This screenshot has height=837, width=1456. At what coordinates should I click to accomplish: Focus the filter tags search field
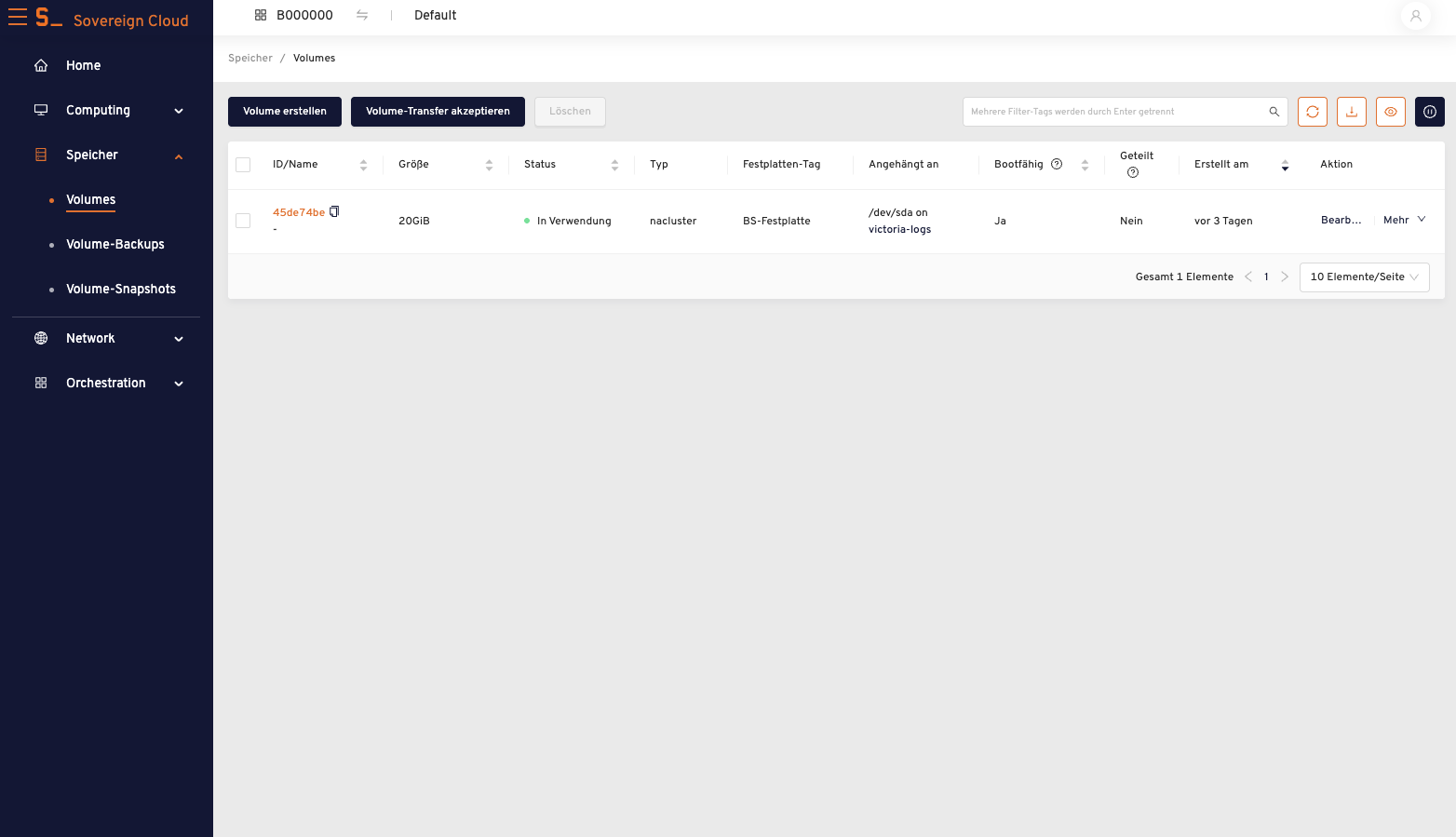tap(1115, 112)
